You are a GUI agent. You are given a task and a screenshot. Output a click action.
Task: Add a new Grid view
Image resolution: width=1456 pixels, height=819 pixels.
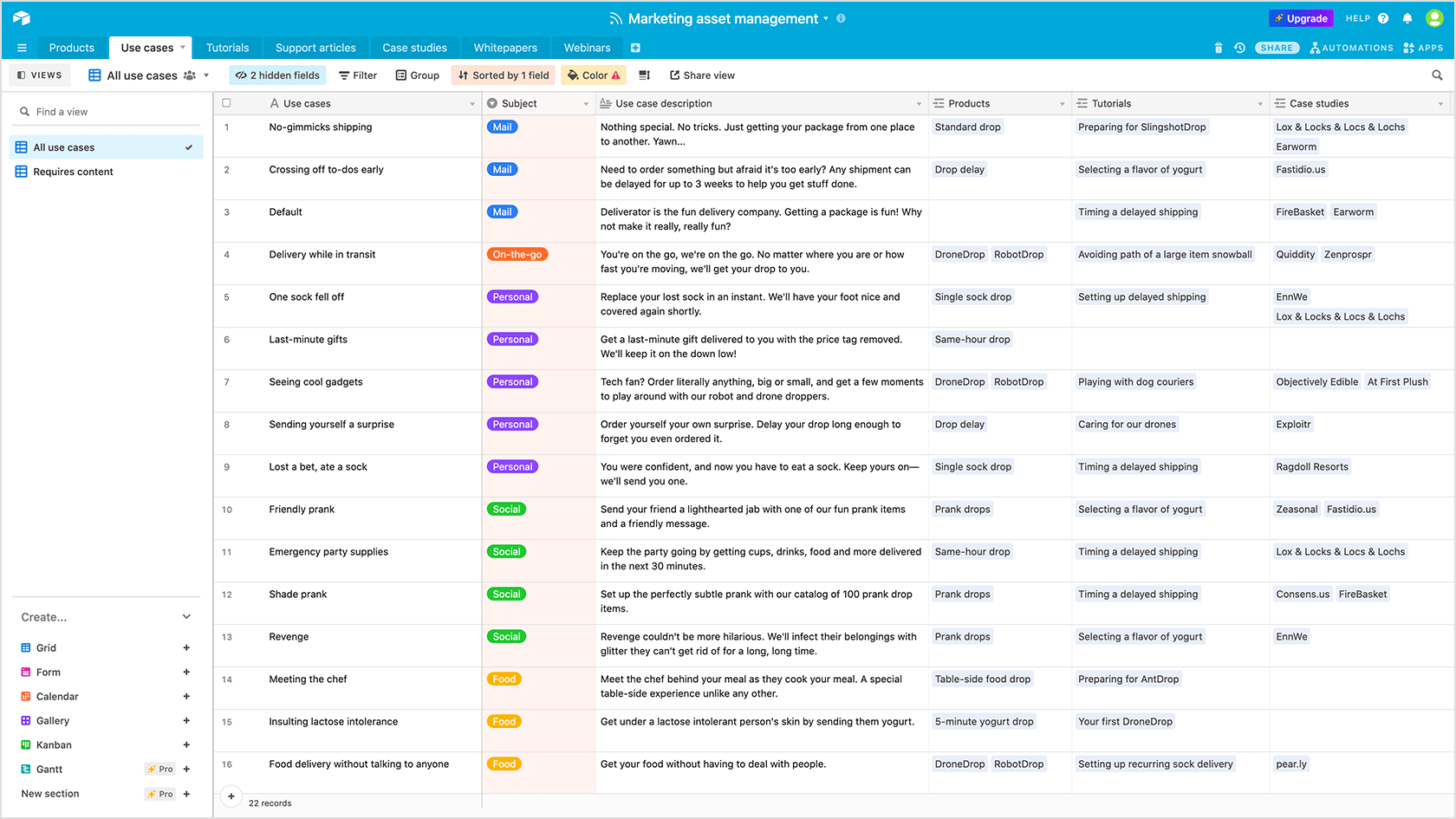(186, 647)
